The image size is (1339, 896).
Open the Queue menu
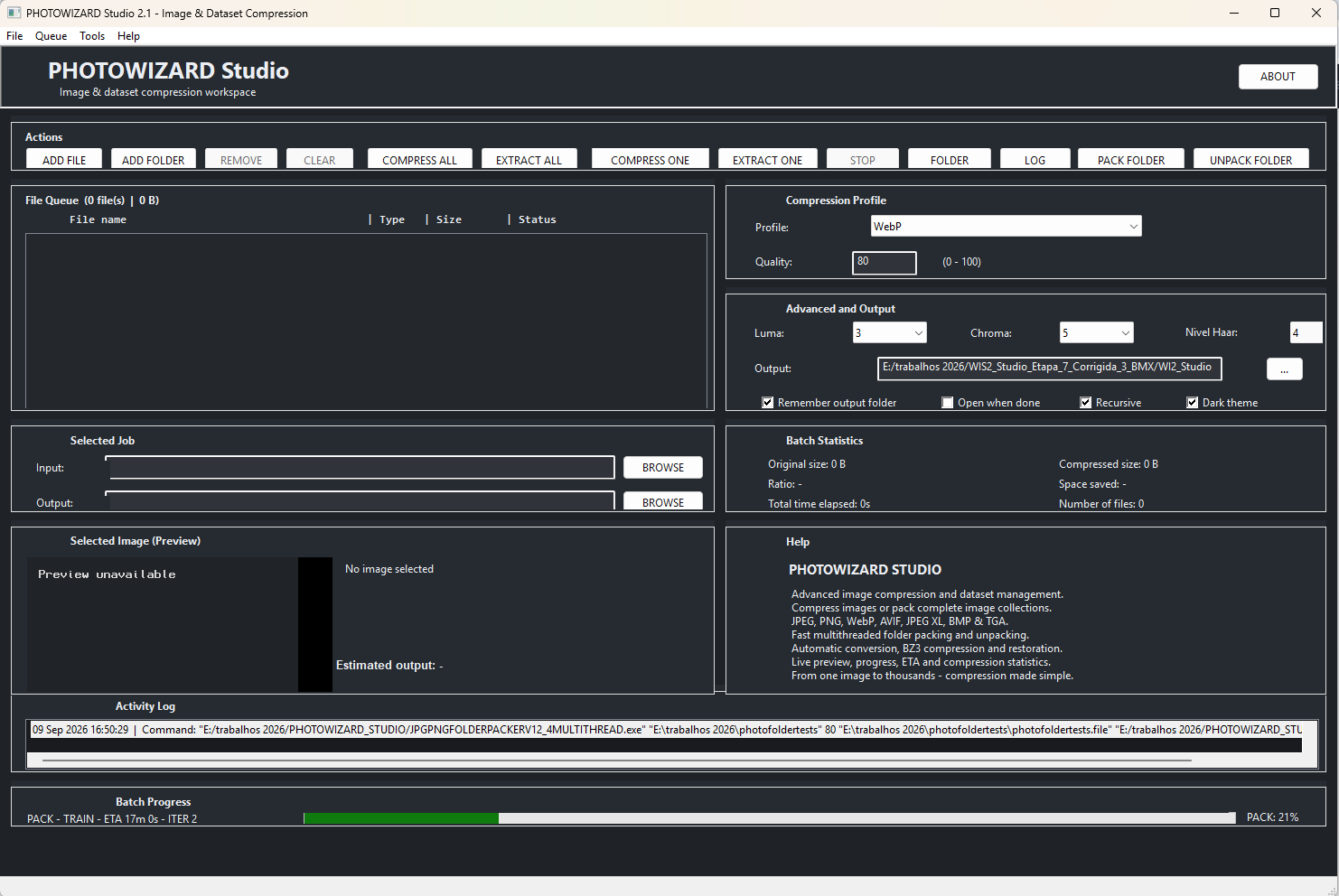[51, 36]
